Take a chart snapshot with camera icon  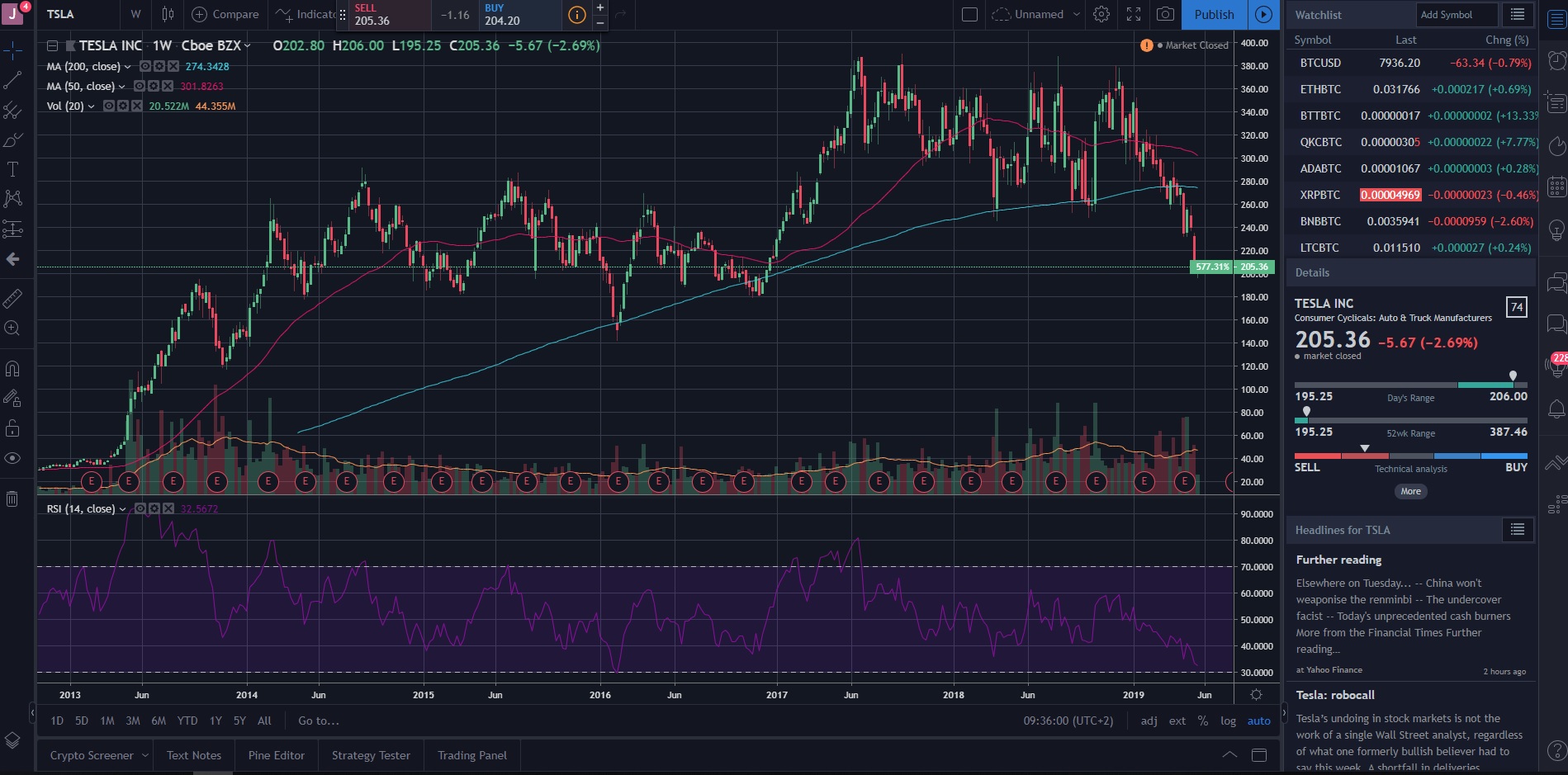(1165, 14)
